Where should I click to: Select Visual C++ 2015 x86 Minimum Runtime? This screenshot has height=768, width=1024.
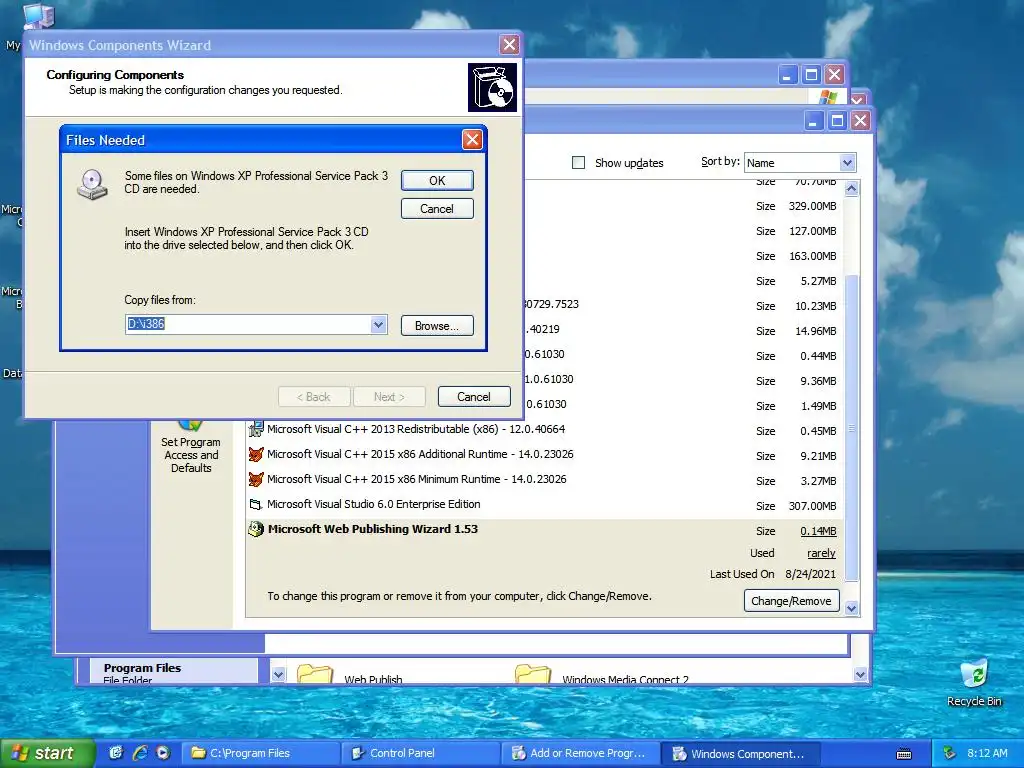pyautogui.click(x=417, y=479)
